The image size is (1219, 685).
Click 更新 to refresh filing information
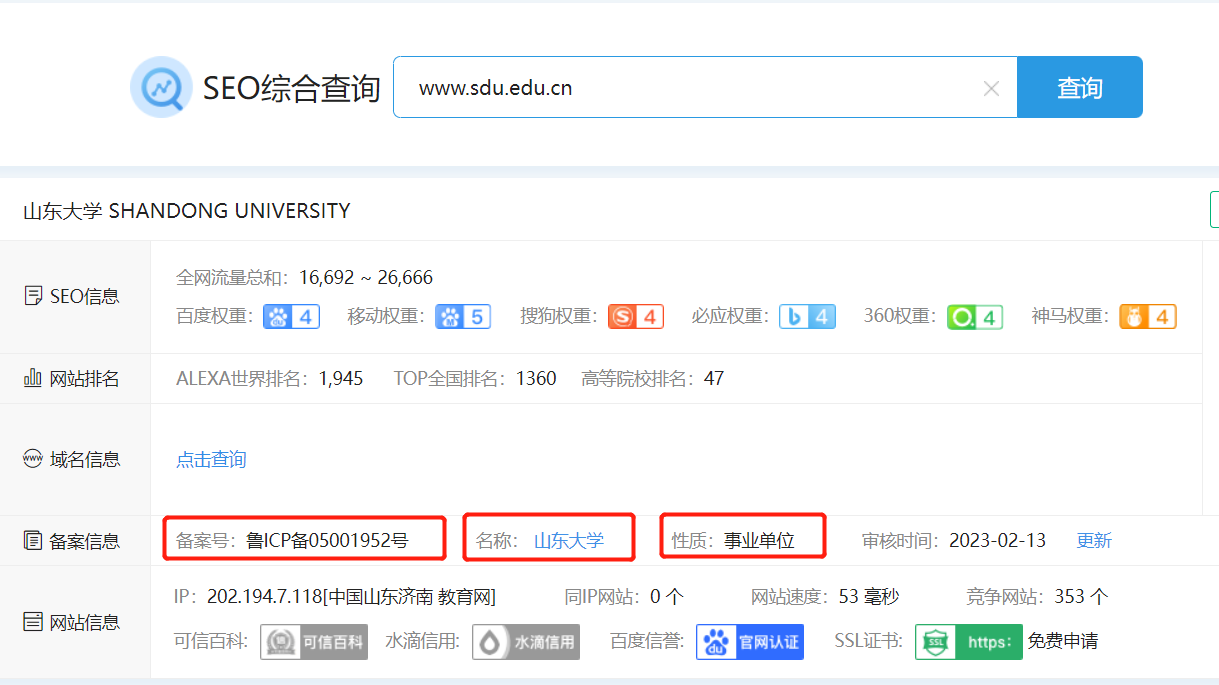point(1094,541)
